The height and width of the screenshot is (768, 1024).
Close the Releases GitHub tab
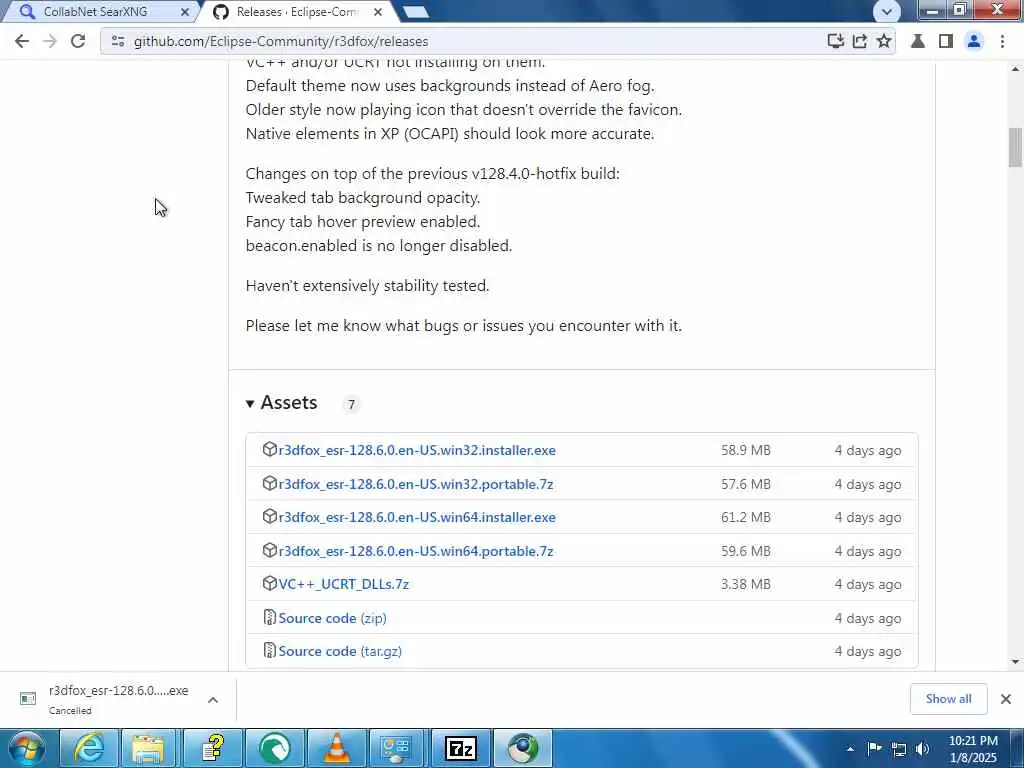click(378, 12)
